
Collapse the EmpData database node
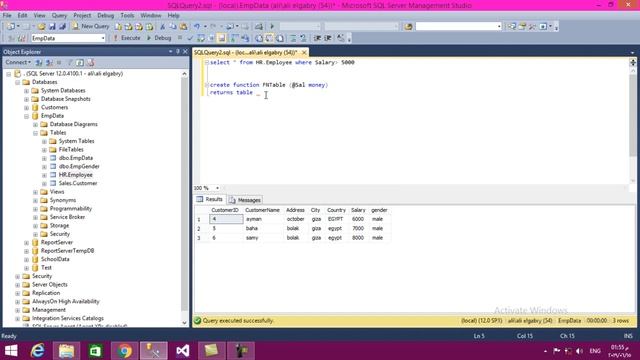27,116
